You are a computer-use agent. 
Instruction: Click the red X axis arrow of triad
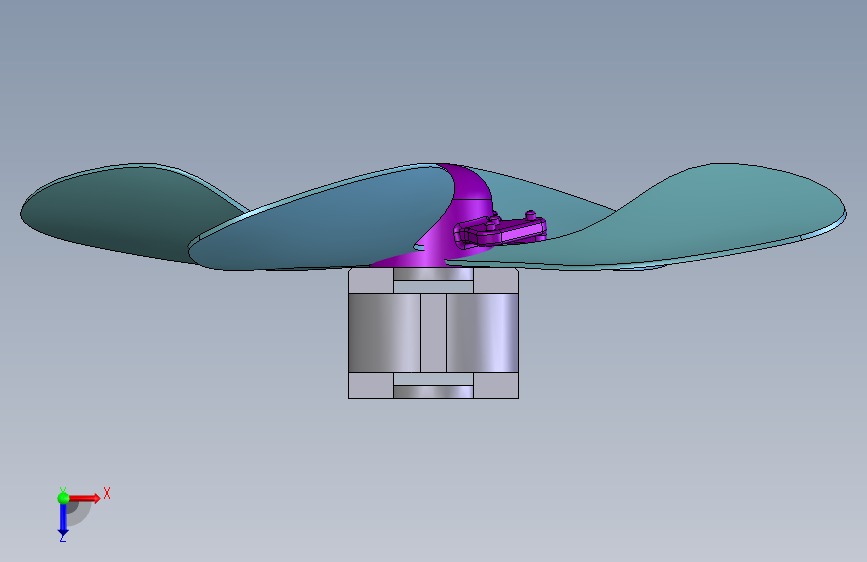[x=84, y=498]
